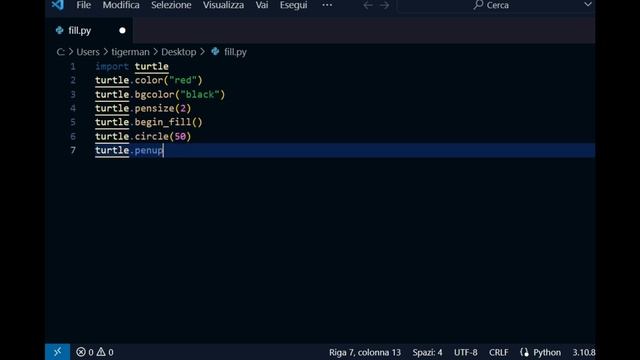Expand the search box dropdown chevron

coord(588,4)
